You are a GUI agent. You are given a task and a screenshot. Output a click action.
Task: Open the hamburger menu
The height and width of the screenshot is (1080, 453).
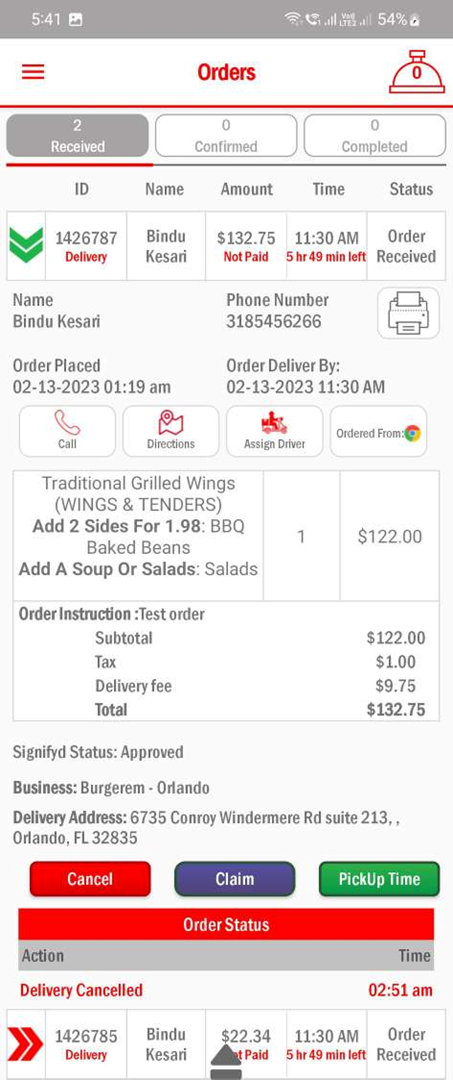pos(33,72)
